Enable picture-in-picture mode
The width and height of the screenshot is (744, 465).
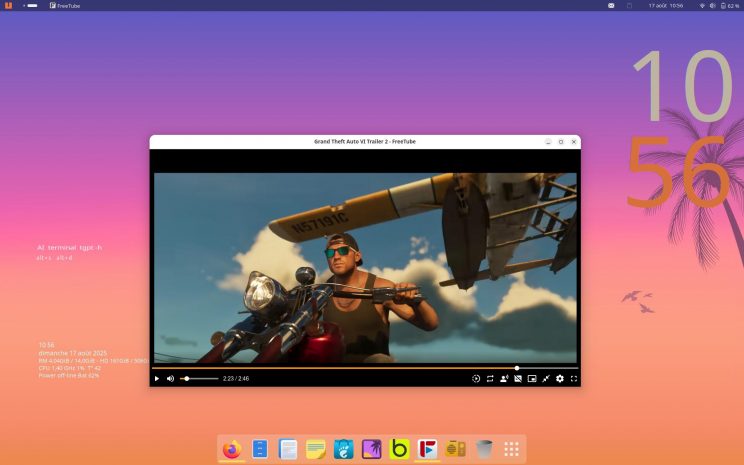tap(532, 379)
